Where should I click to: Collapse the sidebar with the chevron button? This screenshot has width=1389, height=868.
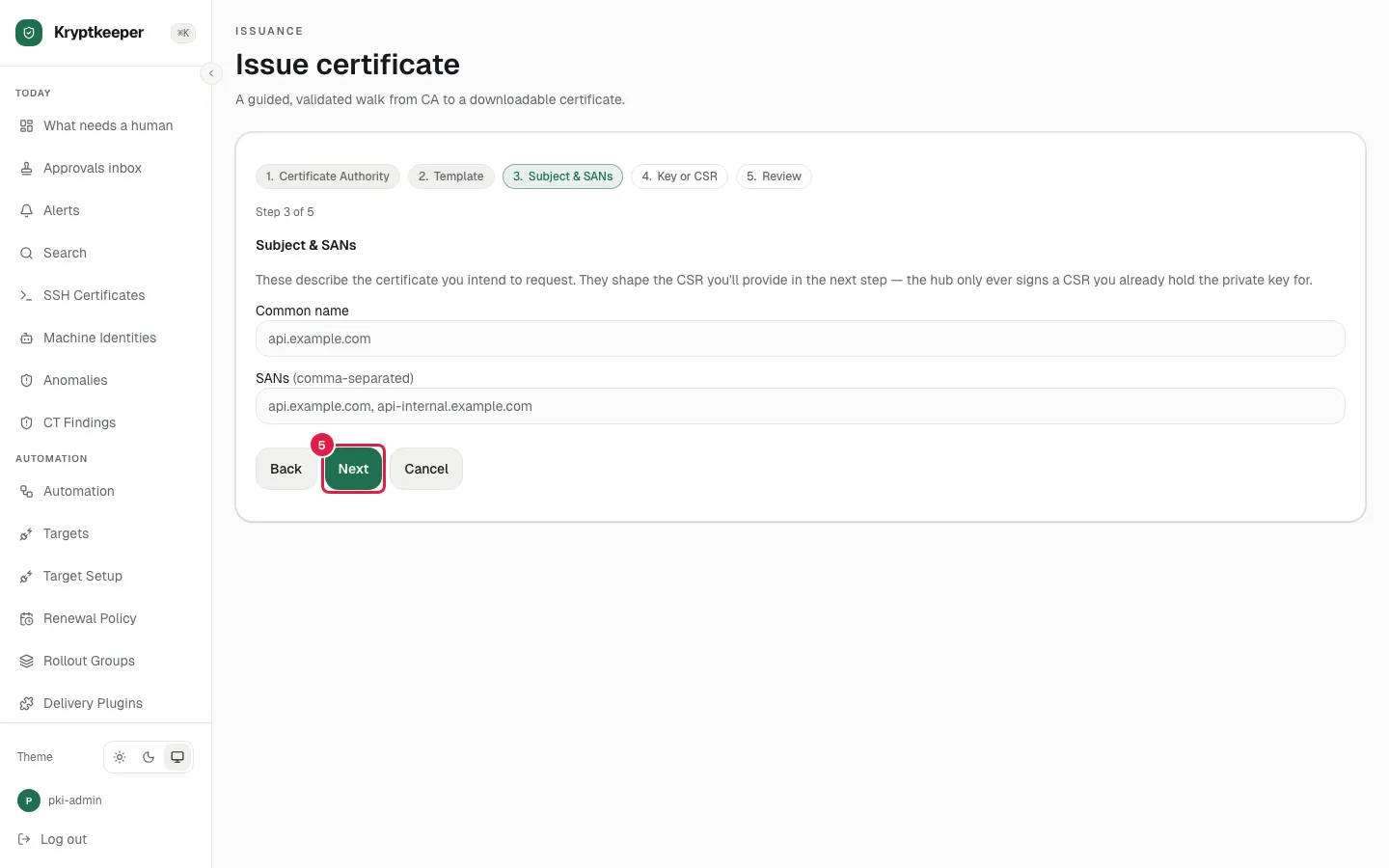[x=211, y=73]
